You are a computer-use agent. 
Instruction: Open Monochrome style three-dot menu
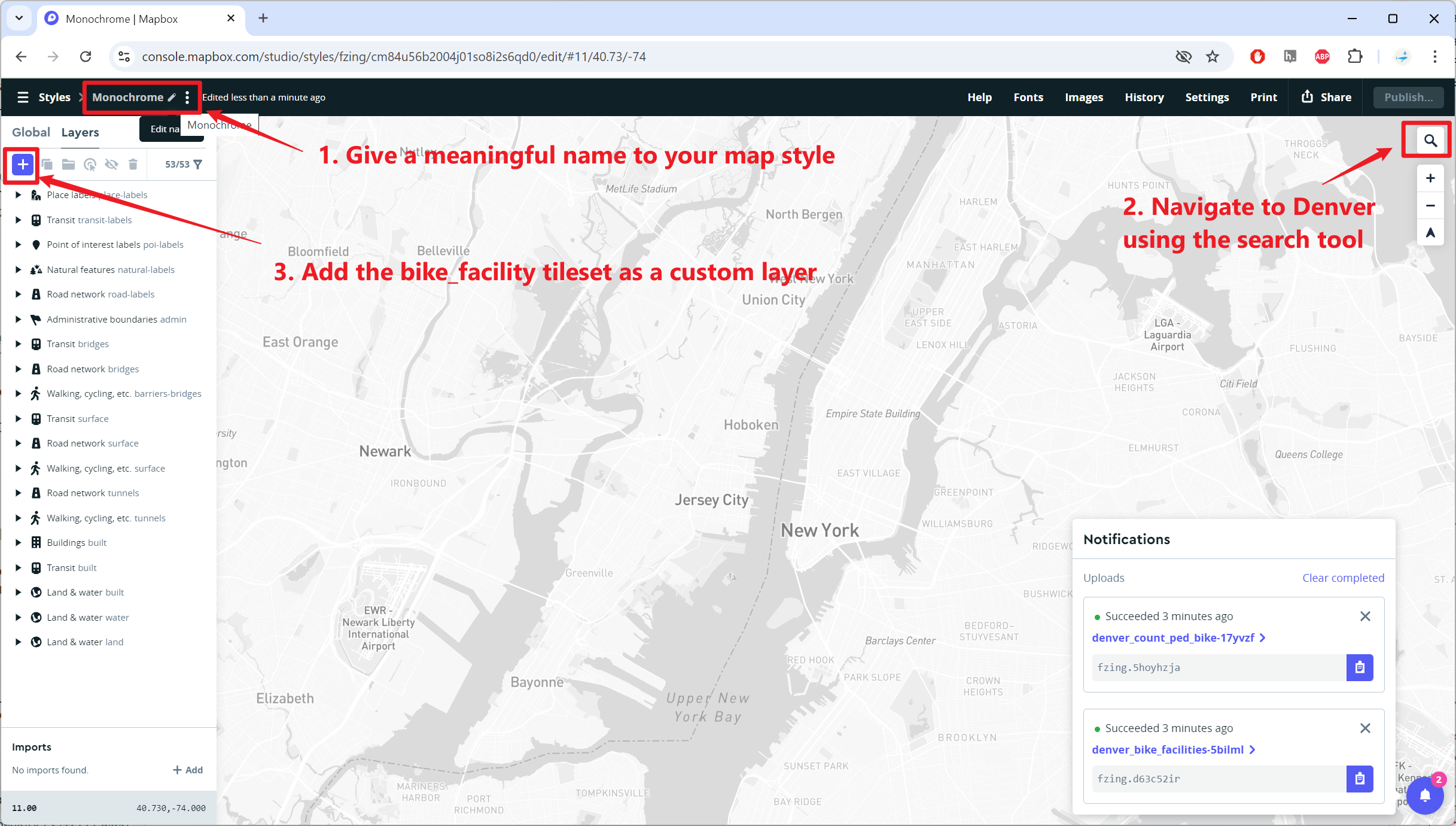pos(187,97)
